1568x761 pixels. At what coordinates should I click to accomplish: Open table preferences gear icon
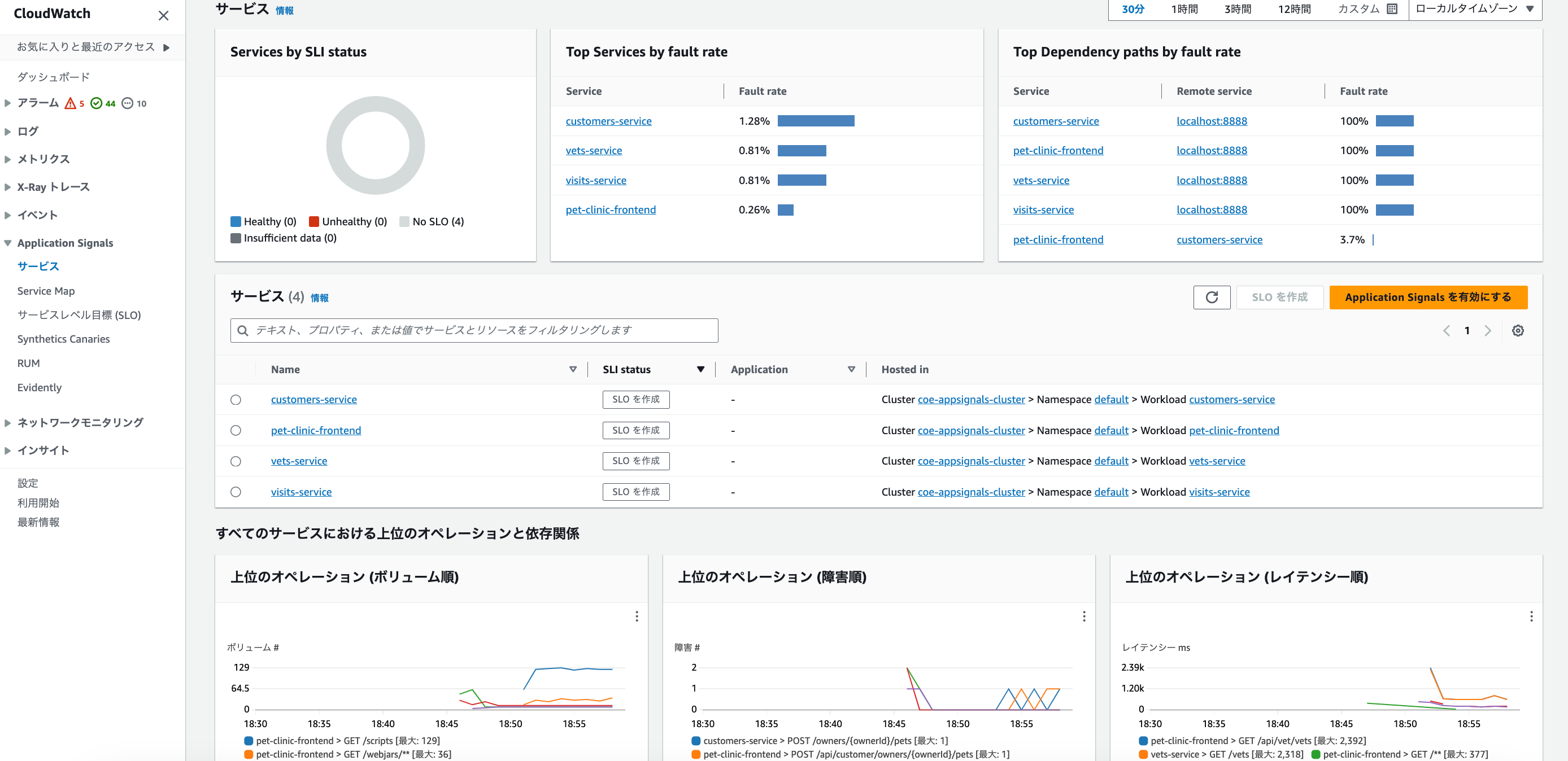(x=1518, y=330)
